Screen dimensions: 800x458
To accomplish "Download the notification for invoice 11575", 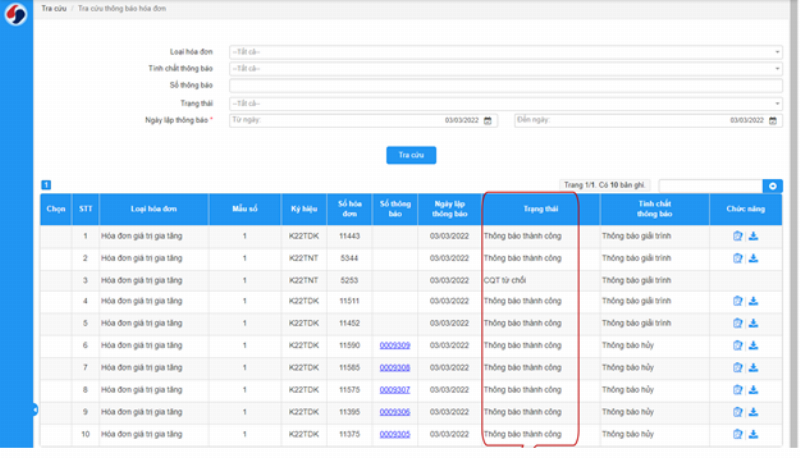I will pyautogui.click(x=753, y=390).
